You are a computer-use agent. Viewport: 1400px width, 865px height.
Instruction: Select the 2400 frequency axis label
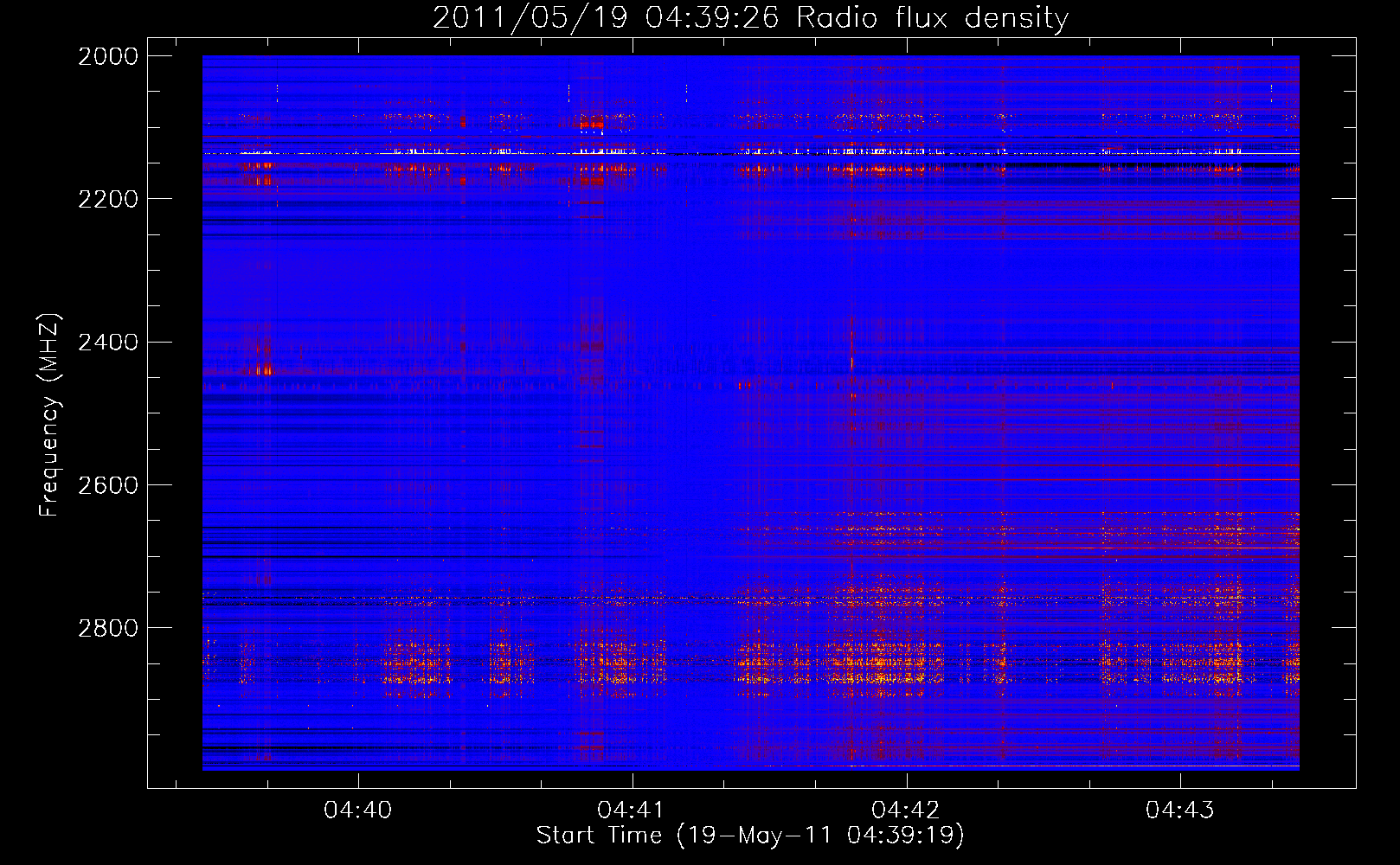tap(108, 343)
